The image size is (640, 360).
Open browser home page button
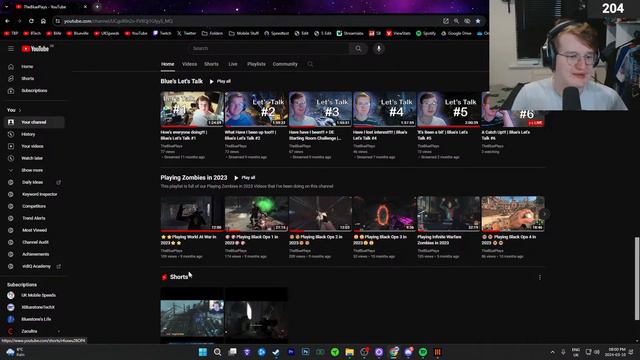tap(43, 21)
